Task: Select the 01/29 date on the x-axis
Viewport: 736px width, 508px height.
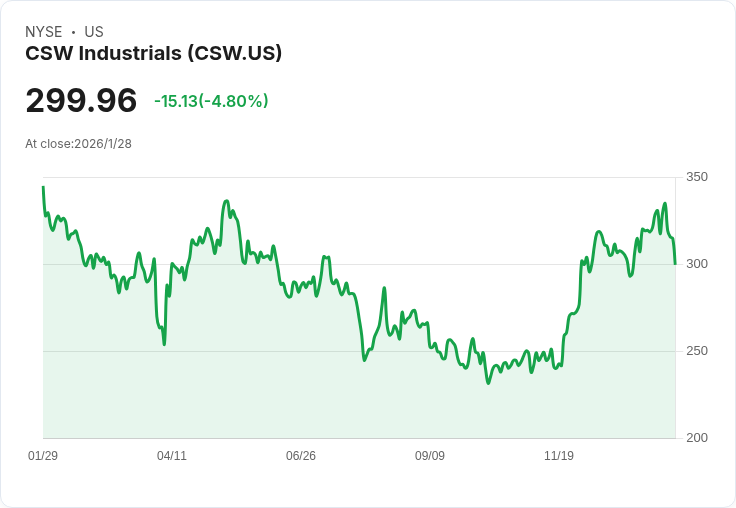Action: tap(43, 456)
